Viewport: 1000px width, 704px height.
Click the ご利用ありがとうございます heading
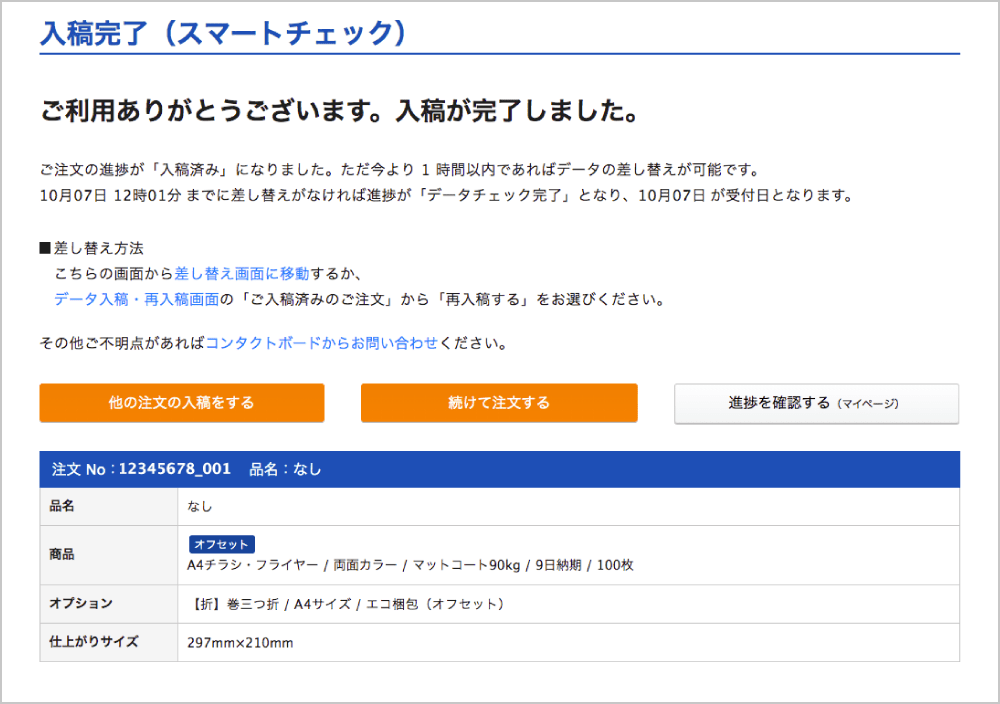(339, 111)
